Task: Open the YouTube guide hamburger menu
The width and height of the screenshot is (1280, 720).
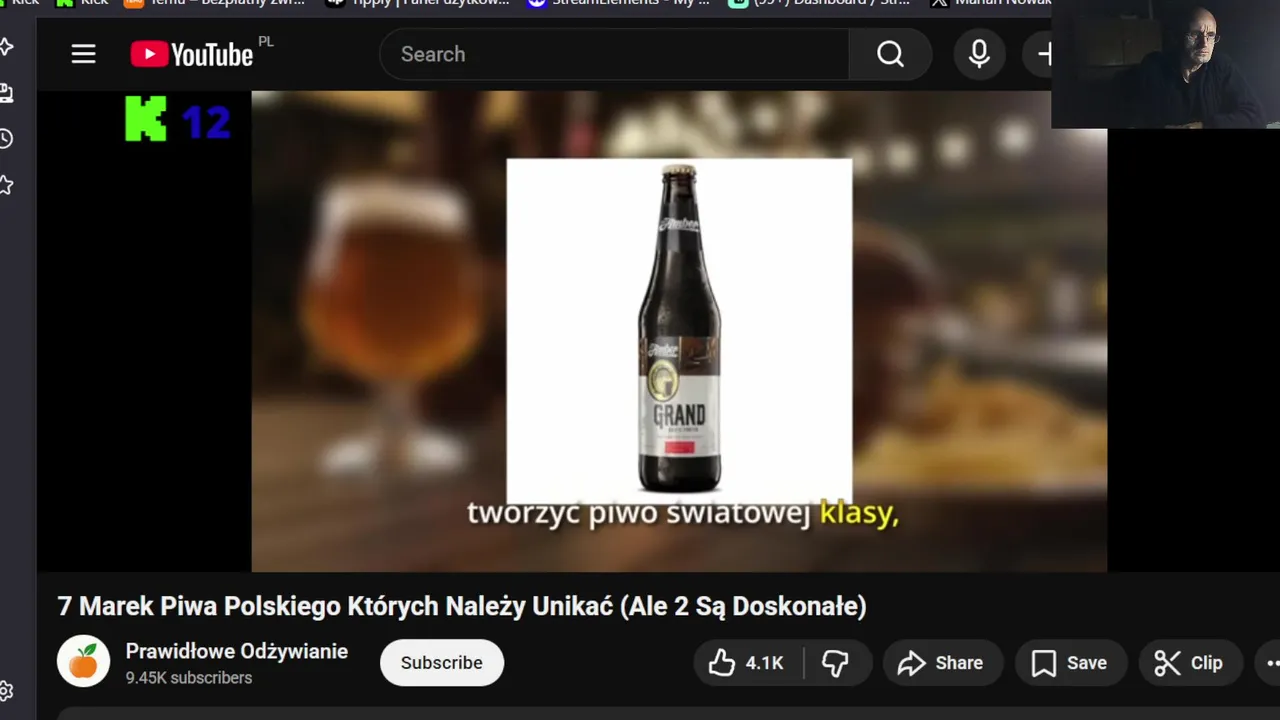Action: point(83,54)
